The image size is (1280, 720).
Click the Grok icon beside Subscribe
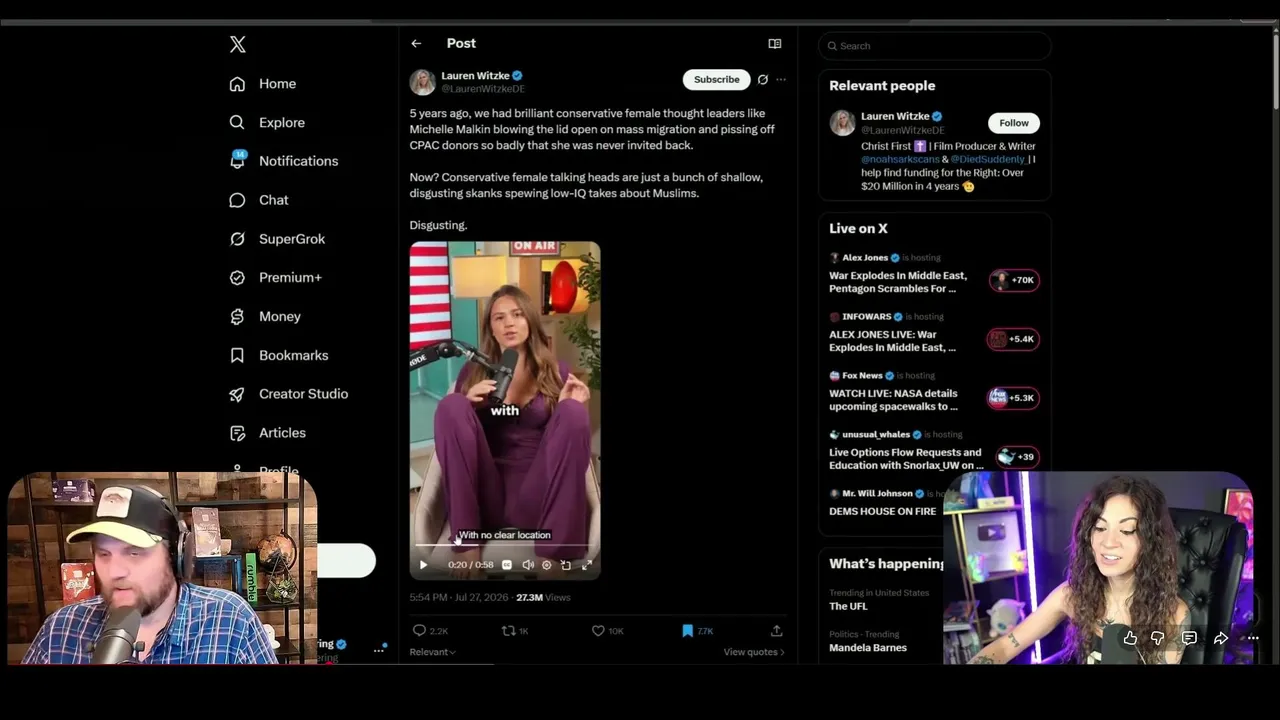point(763,79)
